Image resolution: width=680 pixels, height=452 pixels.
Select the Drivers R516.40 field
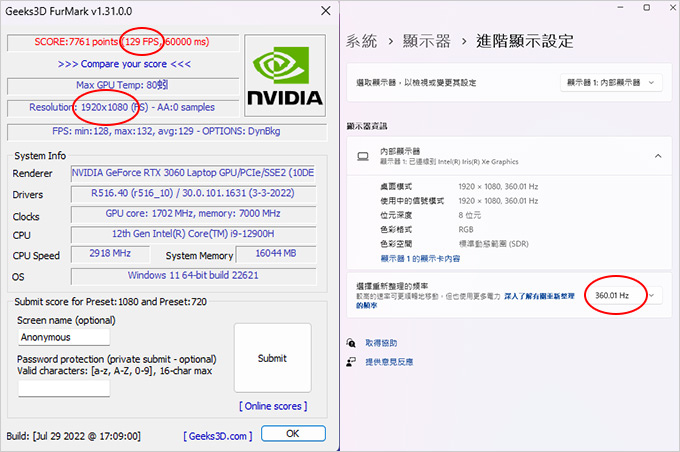pyautogui.click(x=193, y=193)
